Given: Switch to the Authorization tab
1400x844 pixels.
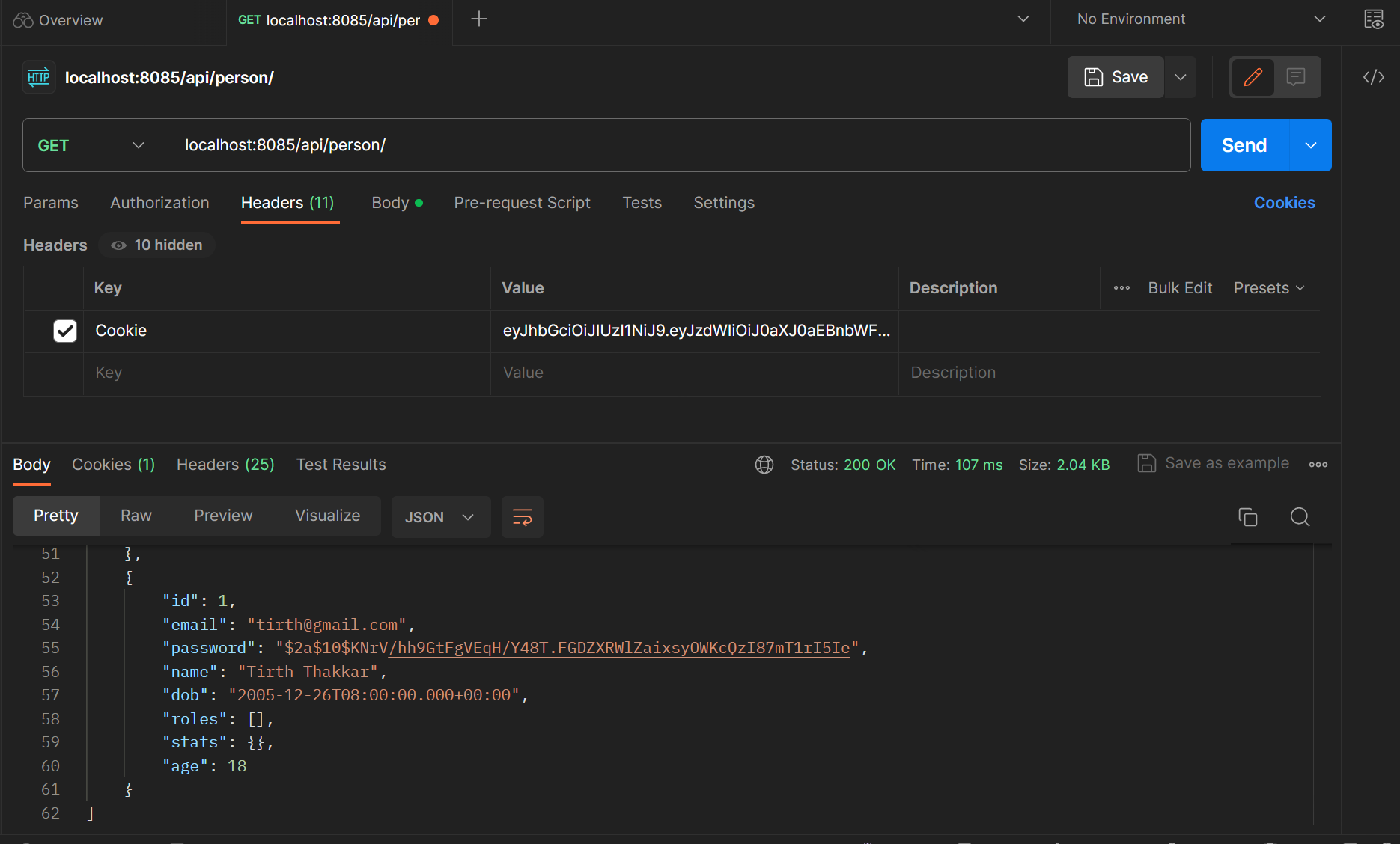Looking at the screenshot, I should 159,203.
